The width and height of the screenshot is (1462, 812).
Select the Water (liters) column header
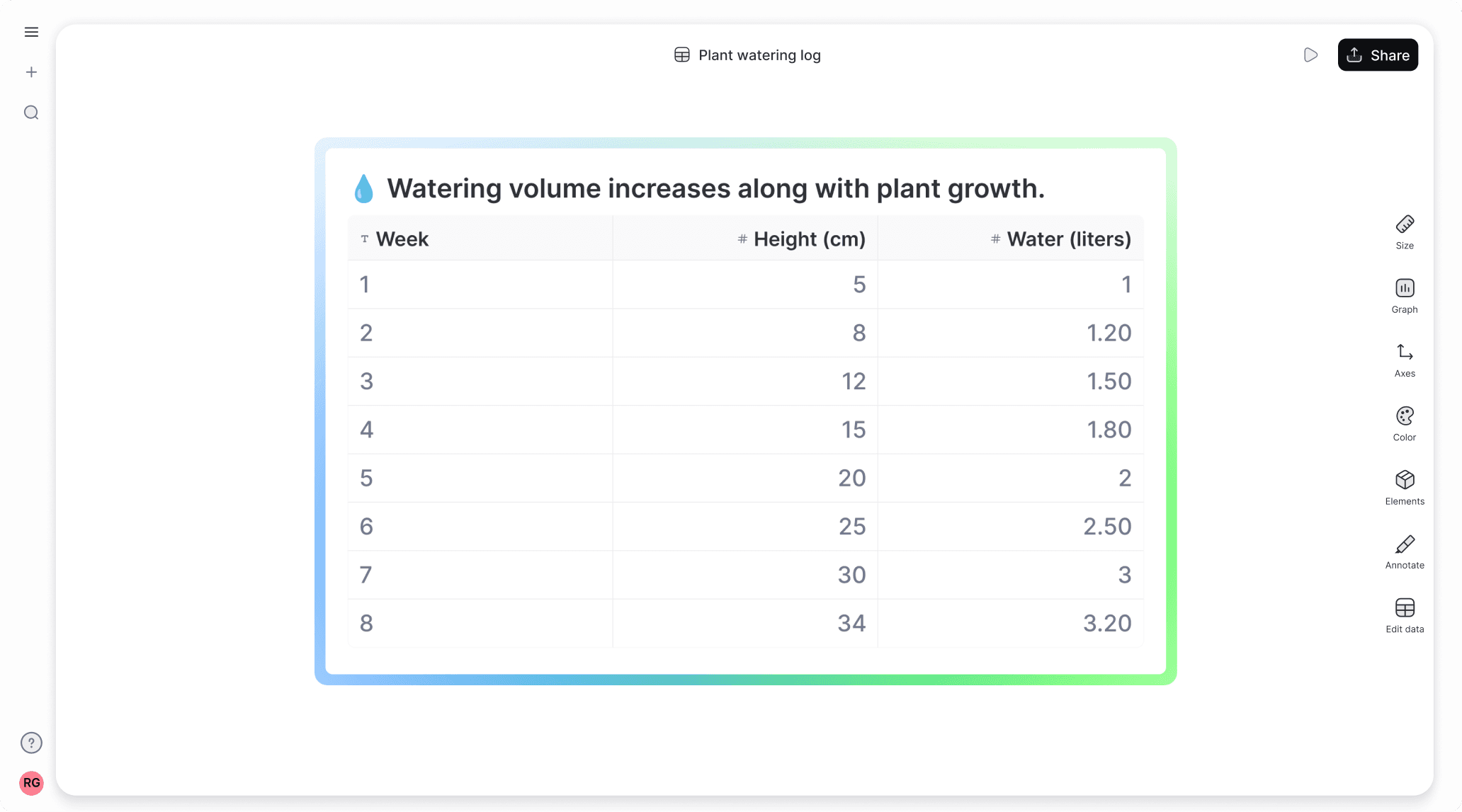[1068, 239]
